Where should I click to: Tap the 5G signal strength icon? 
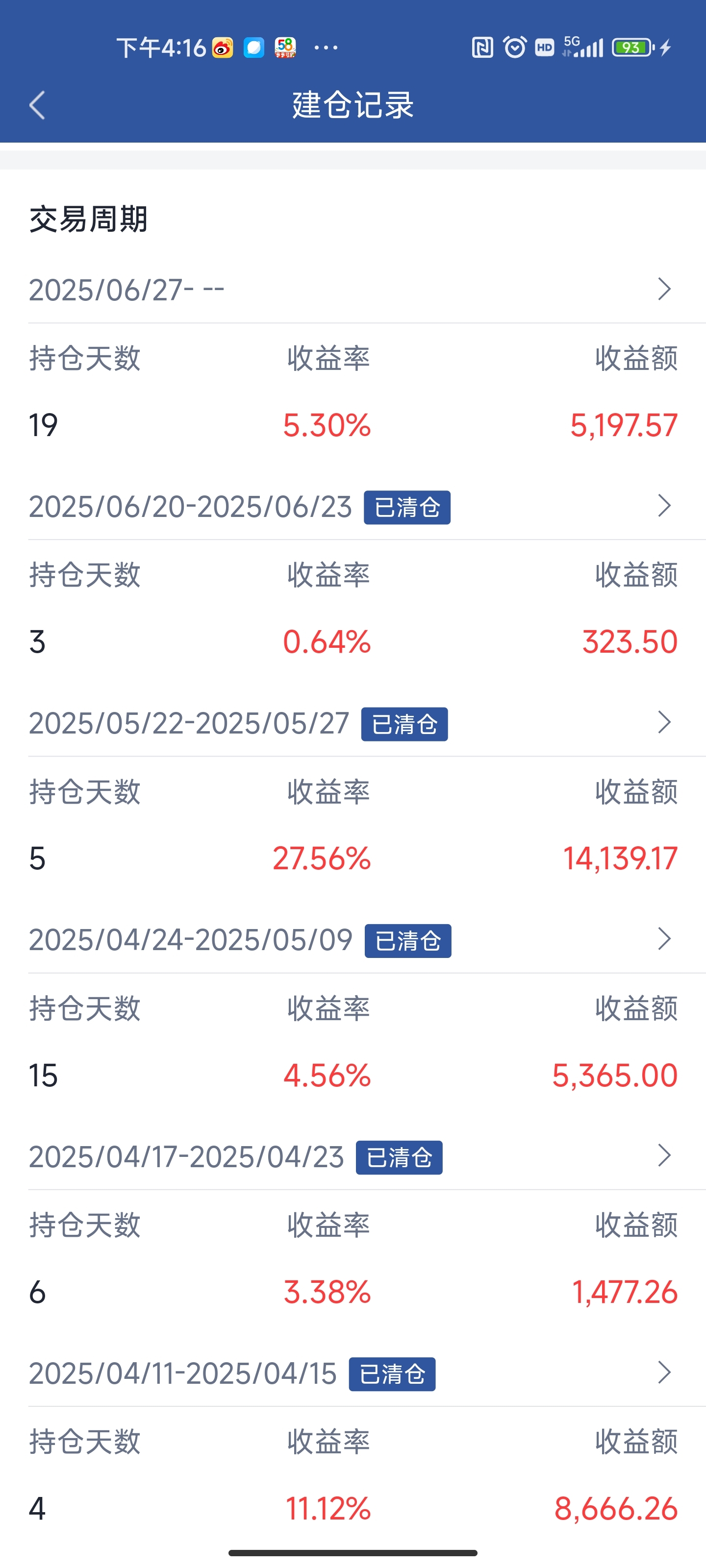(x=583, y=47)
